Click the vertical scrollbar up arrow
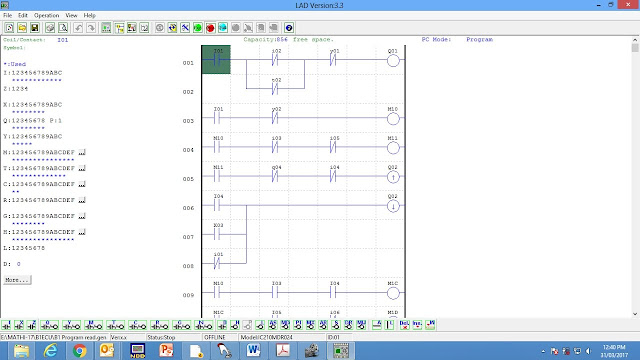This screenshot has height=360, width=640. click(x=635, y=40)
